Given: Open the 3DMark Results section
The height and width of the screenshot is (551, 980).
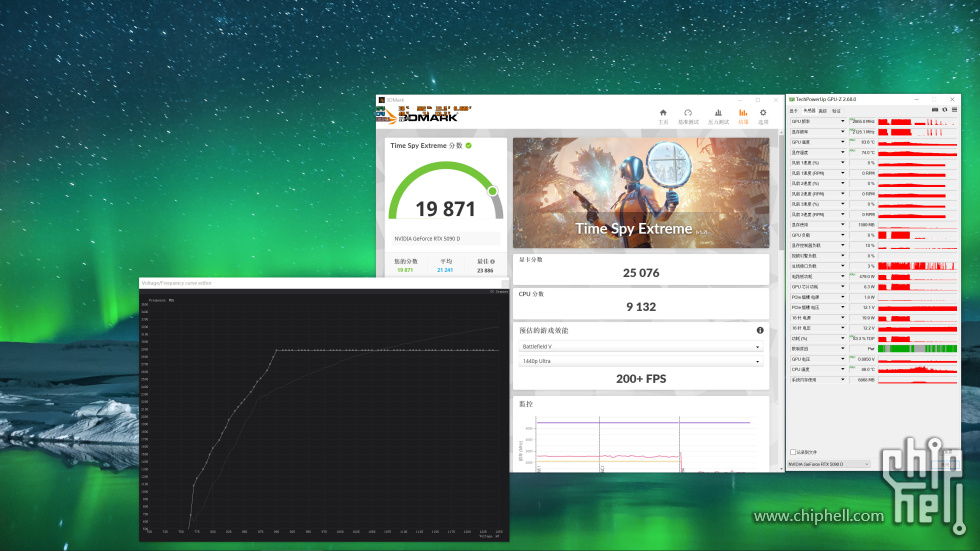Looking at the screenshot, I should (x=743, y=116).
